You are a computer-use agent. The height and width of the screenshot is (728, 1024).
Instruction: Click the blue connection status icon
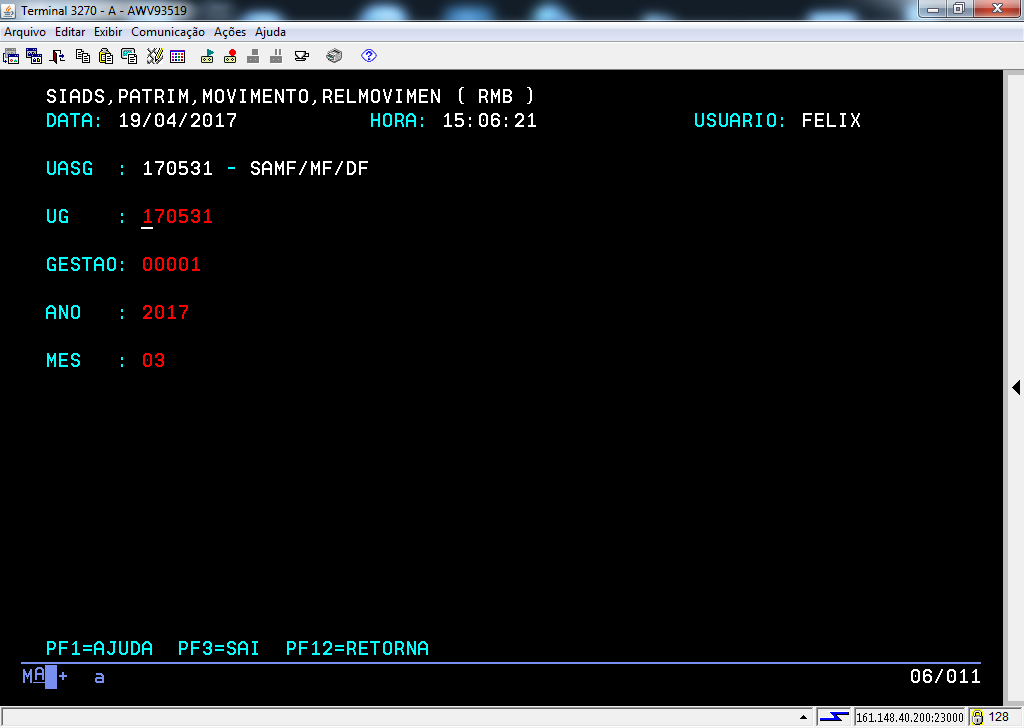(834, 717)
